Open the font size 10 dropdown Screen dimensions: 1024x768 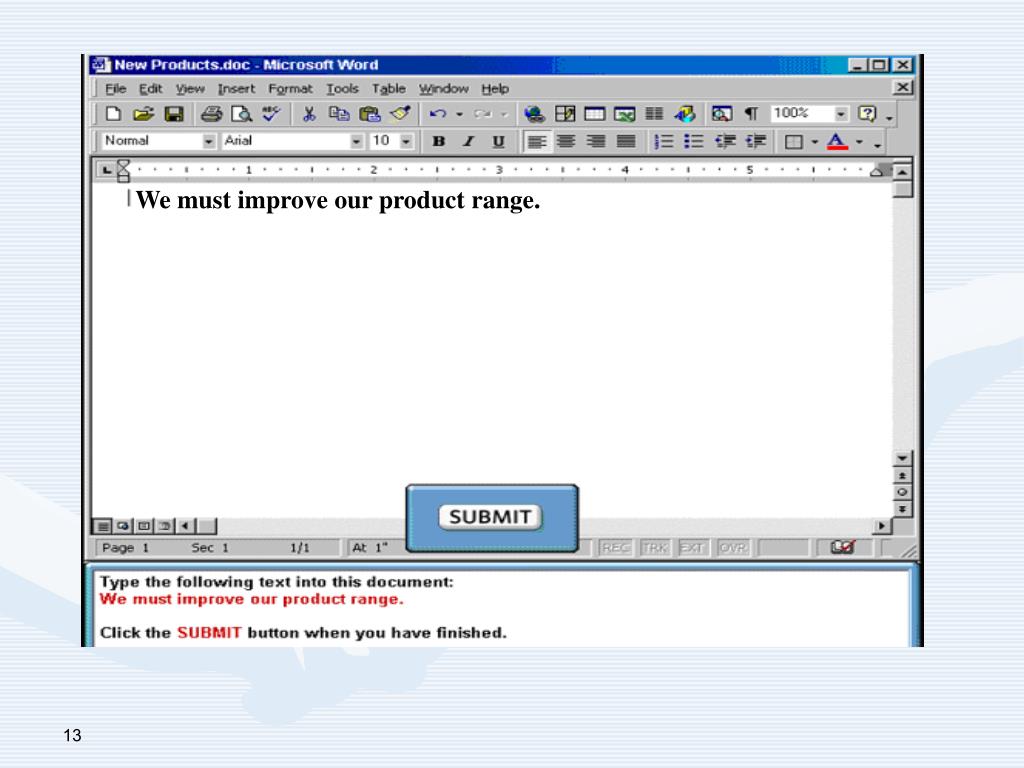406,141
